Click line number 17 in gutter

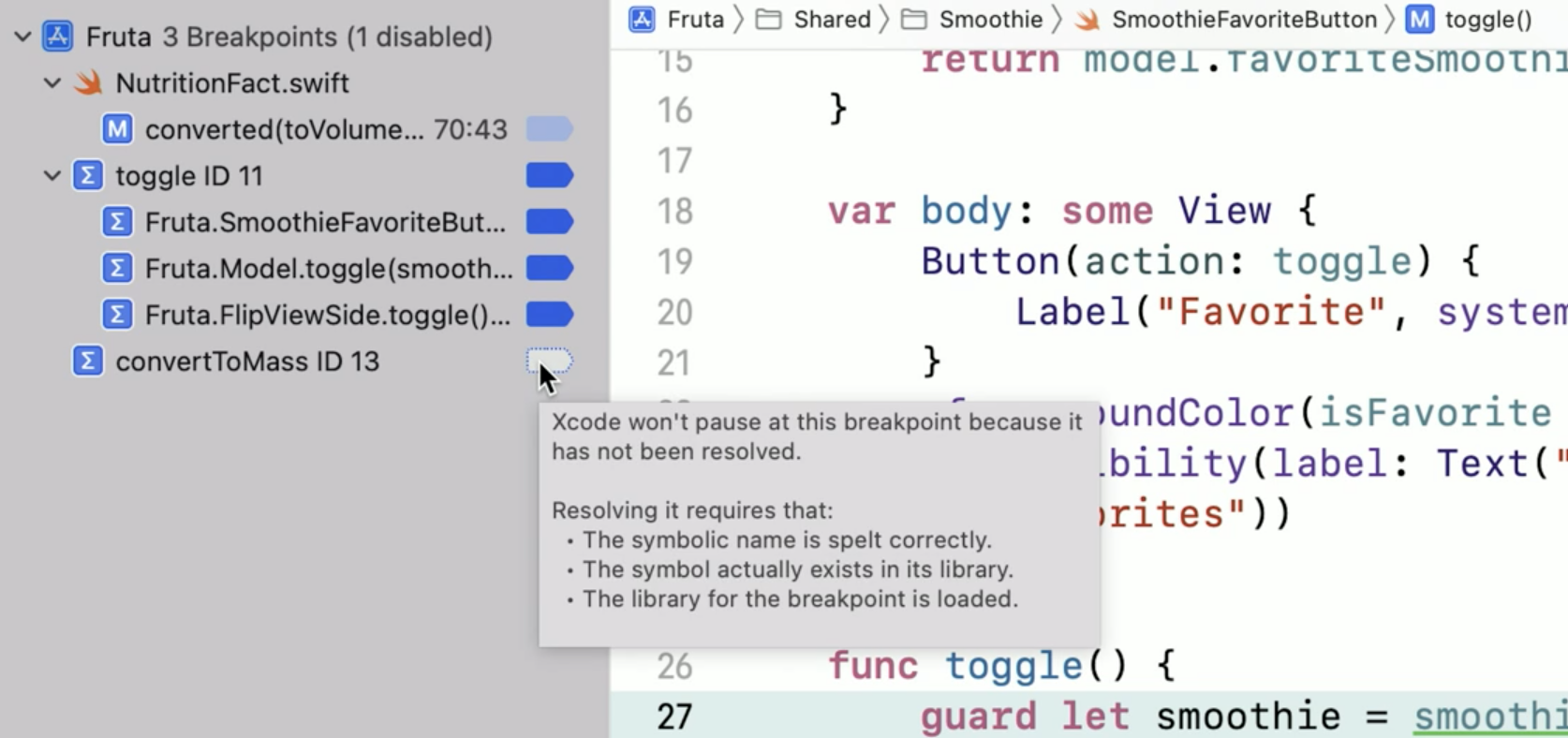click(674, 161)
